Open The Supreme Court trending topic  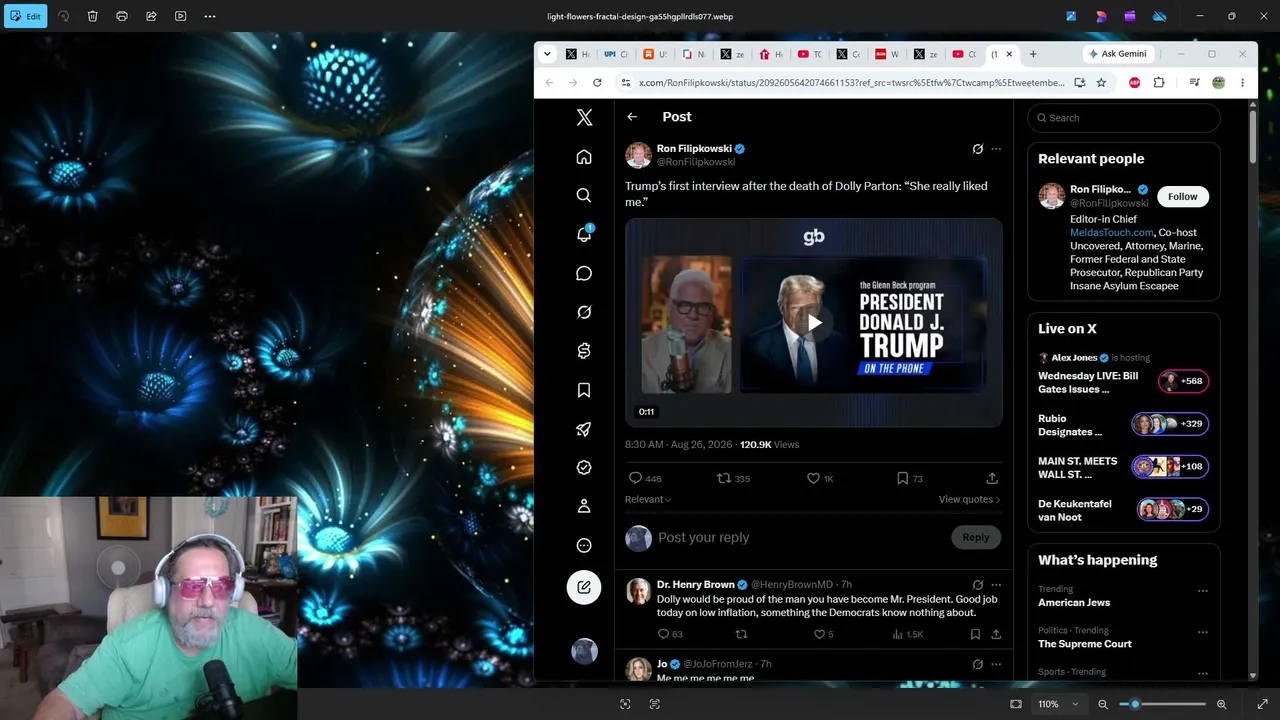click(1085, 644)
